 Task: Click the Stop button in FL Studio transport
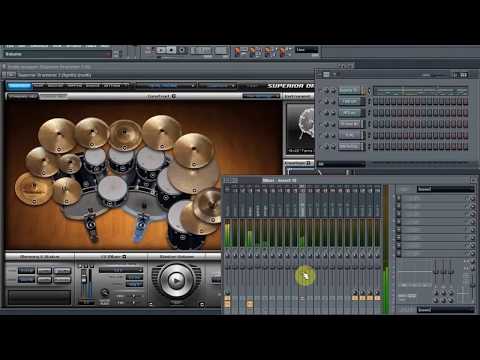[171, 50]
